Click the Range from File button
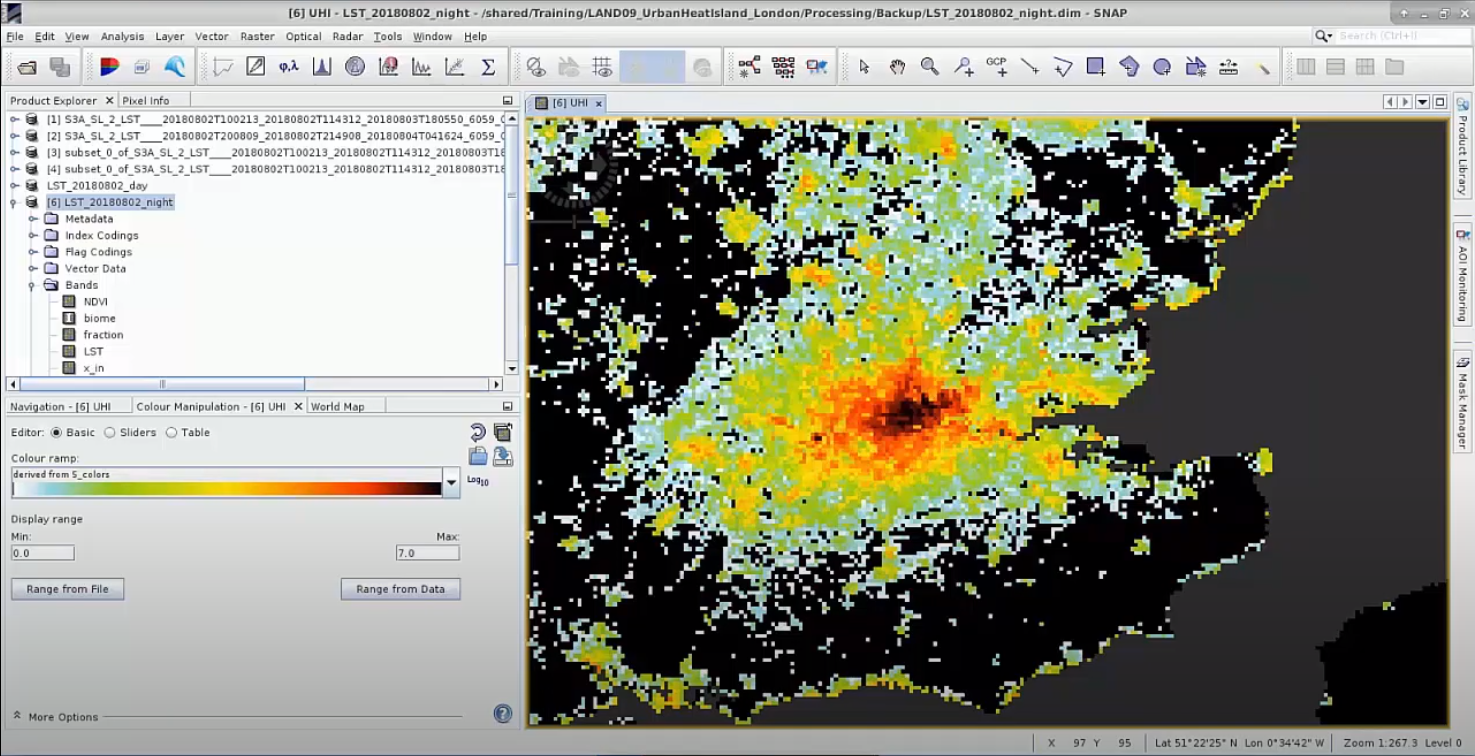The width and height of the screenshot is (1475, 756). point(68,589)
